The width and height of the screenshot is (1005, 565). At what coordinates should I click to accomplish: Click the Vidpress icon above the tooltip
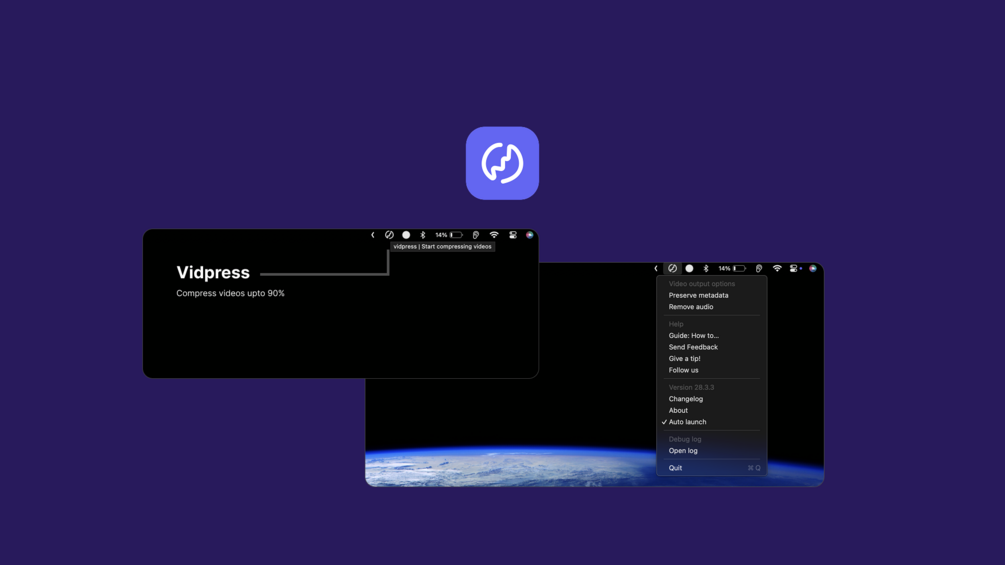click(x=389, y=235)
